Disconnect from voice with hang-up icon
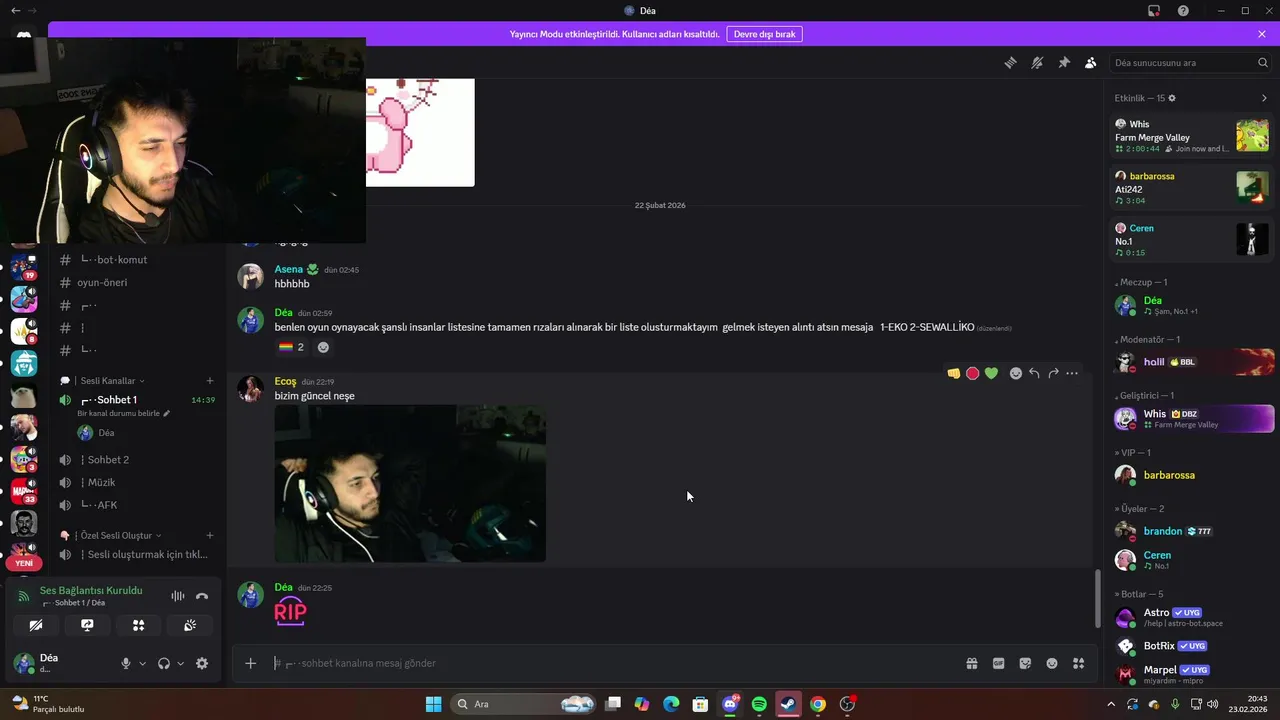The image size is (1280, 720). click(202, 596)
